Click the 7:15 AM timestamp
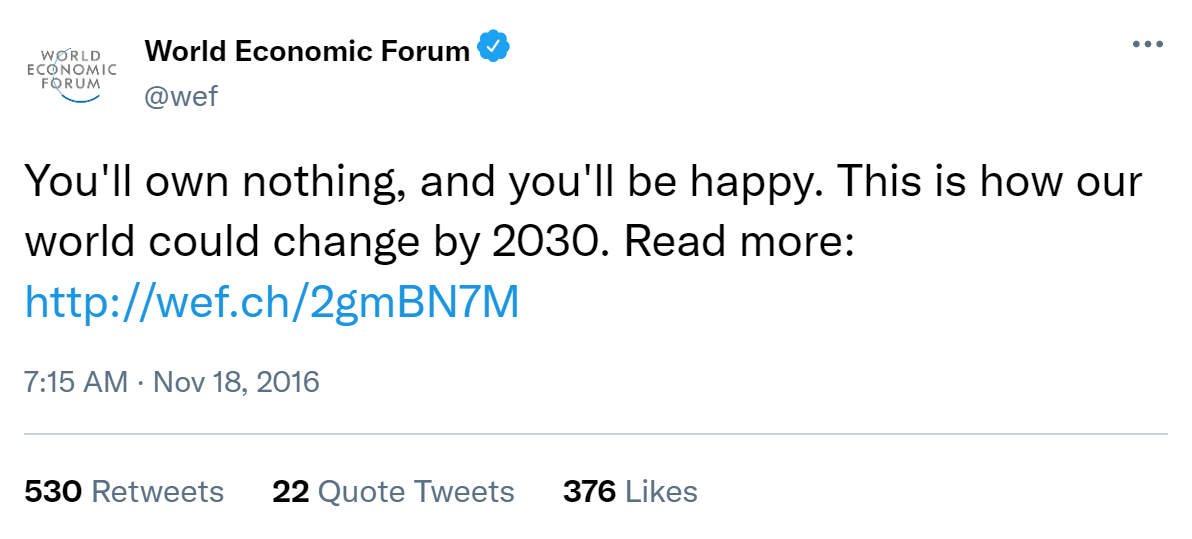 click(x=76, y=382)
